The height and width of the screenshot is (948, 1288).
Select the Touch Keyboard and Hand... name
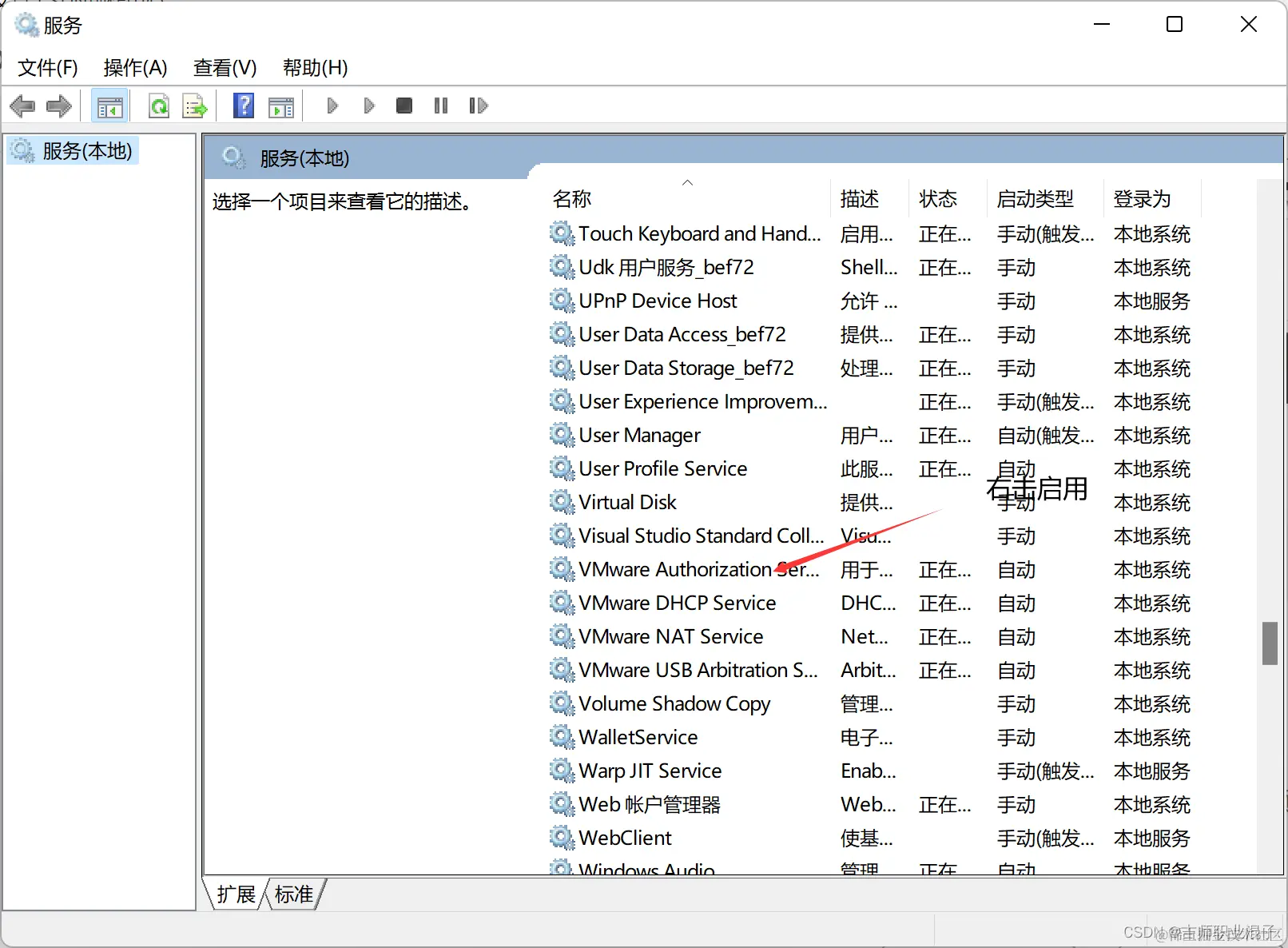700,233
